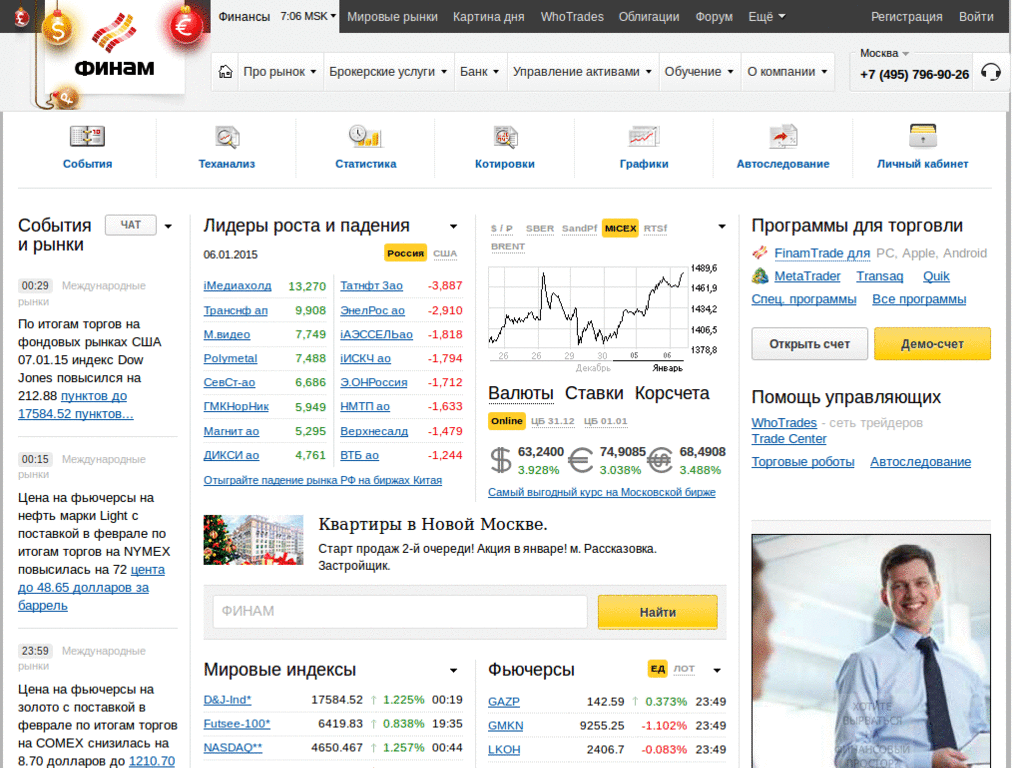Open the События calendar icon
1024x768 pixels.
(88, 136)
